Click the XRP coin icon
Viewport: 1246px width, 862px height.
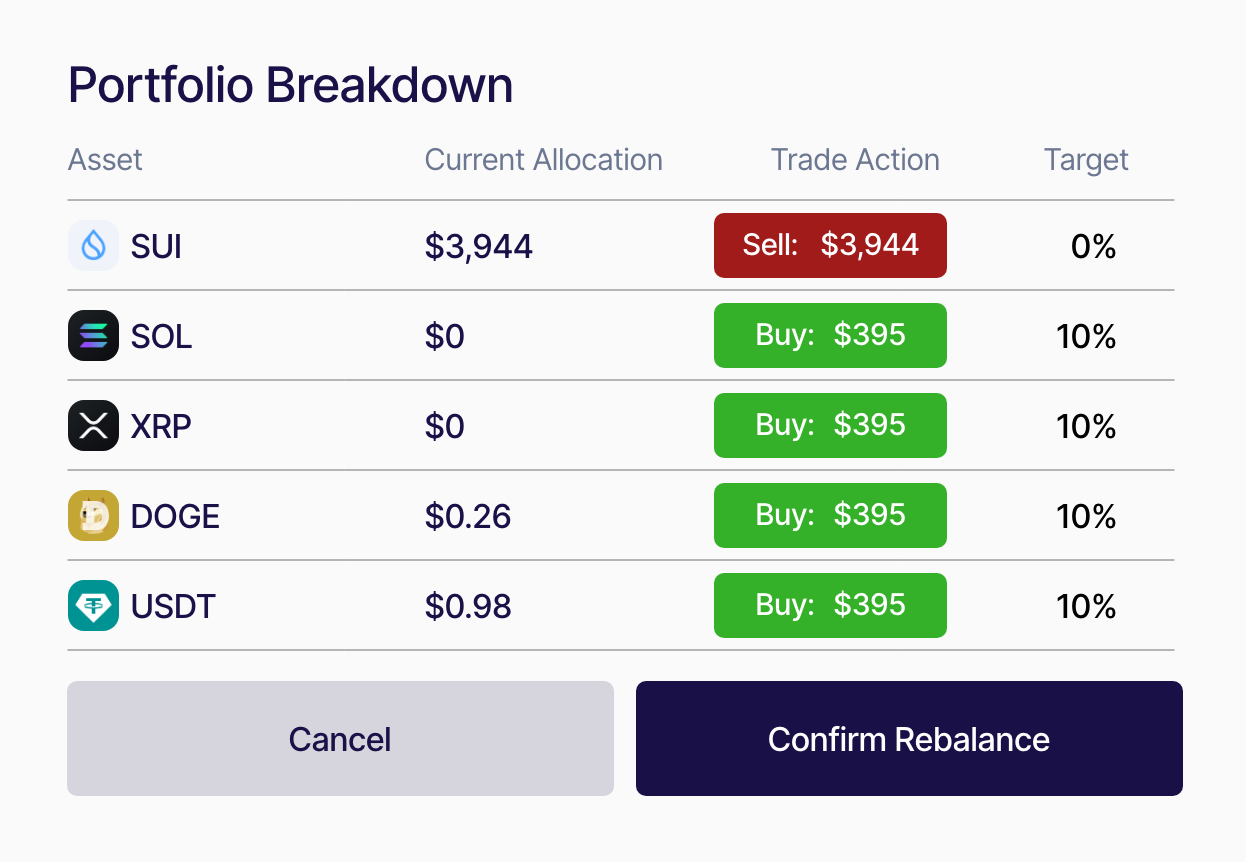(x=93, y=426)
